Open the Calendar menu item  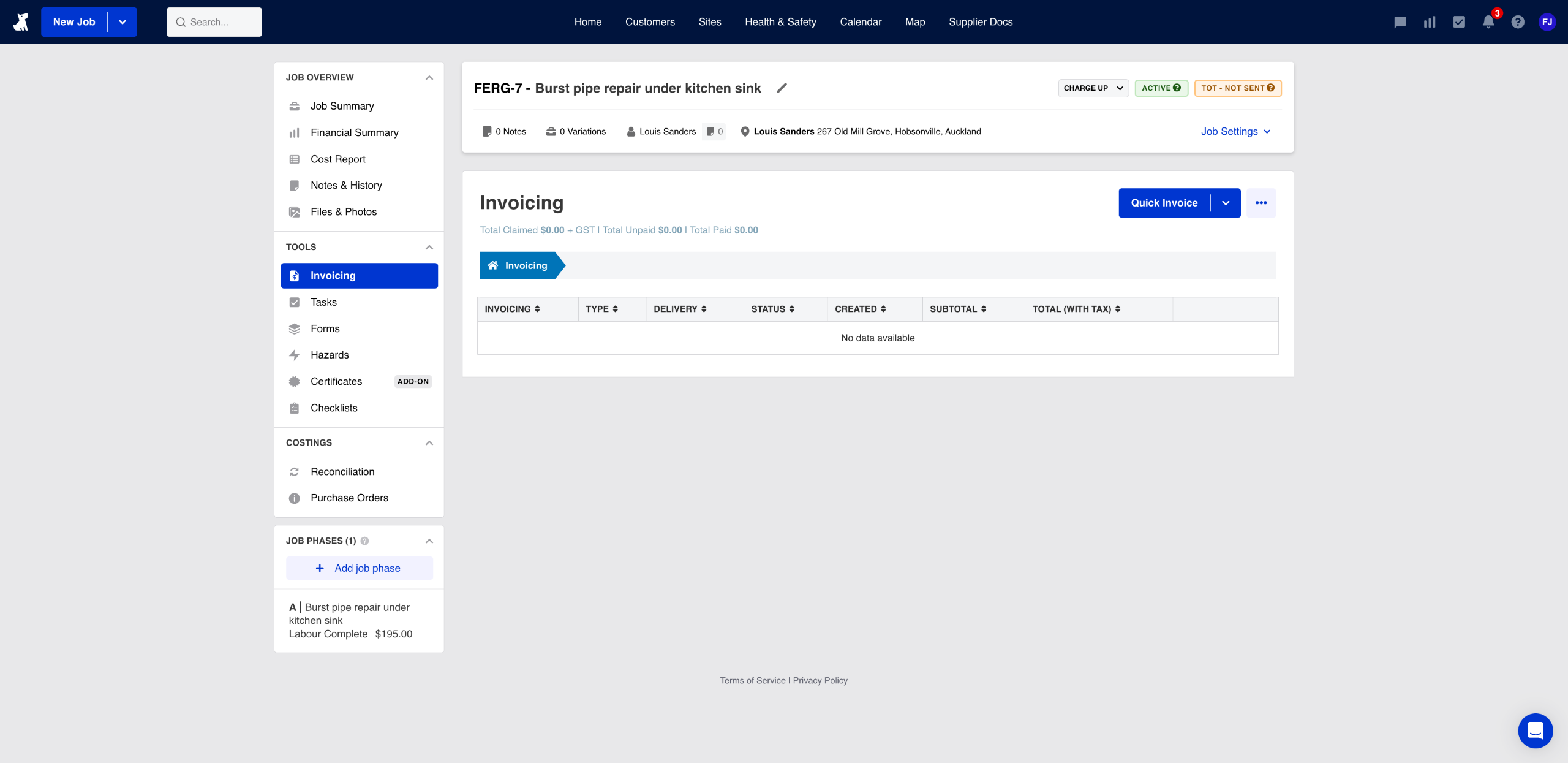tap(861, 22)
